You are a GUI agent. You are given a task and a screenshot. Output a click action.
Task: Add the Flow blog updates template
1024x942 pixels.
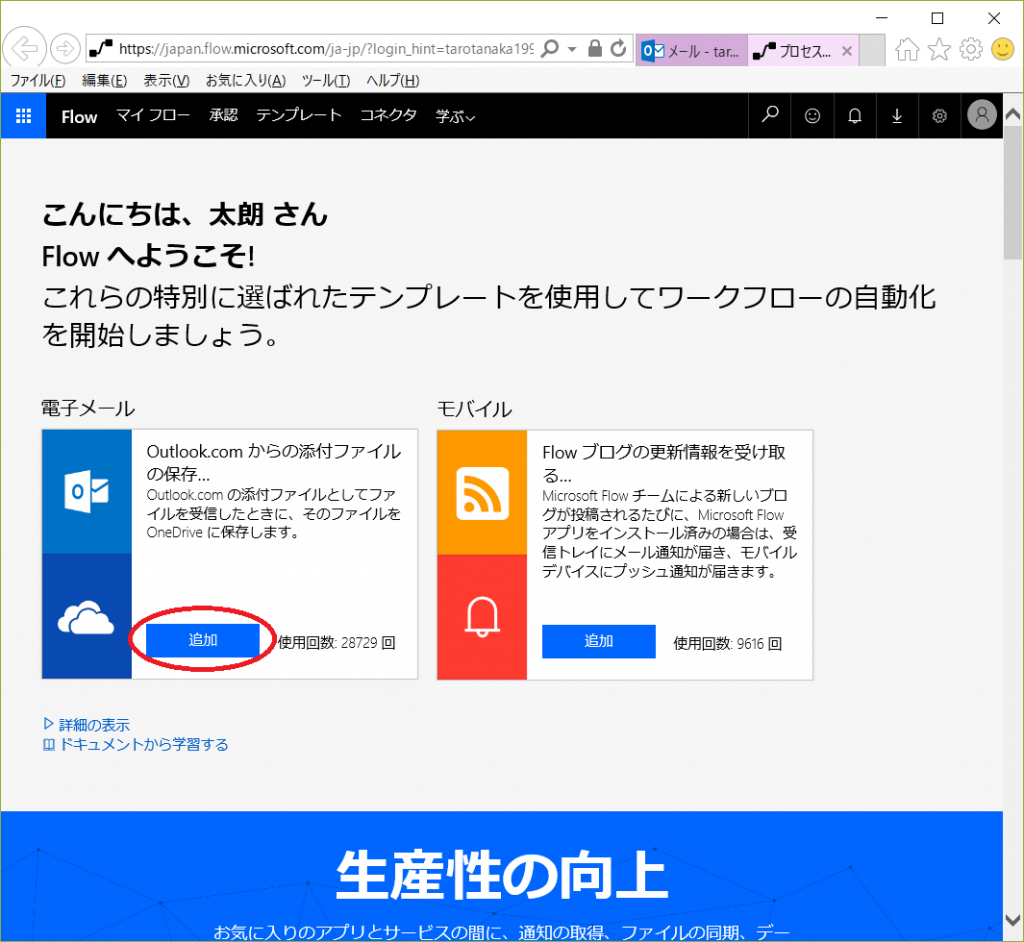599,642
